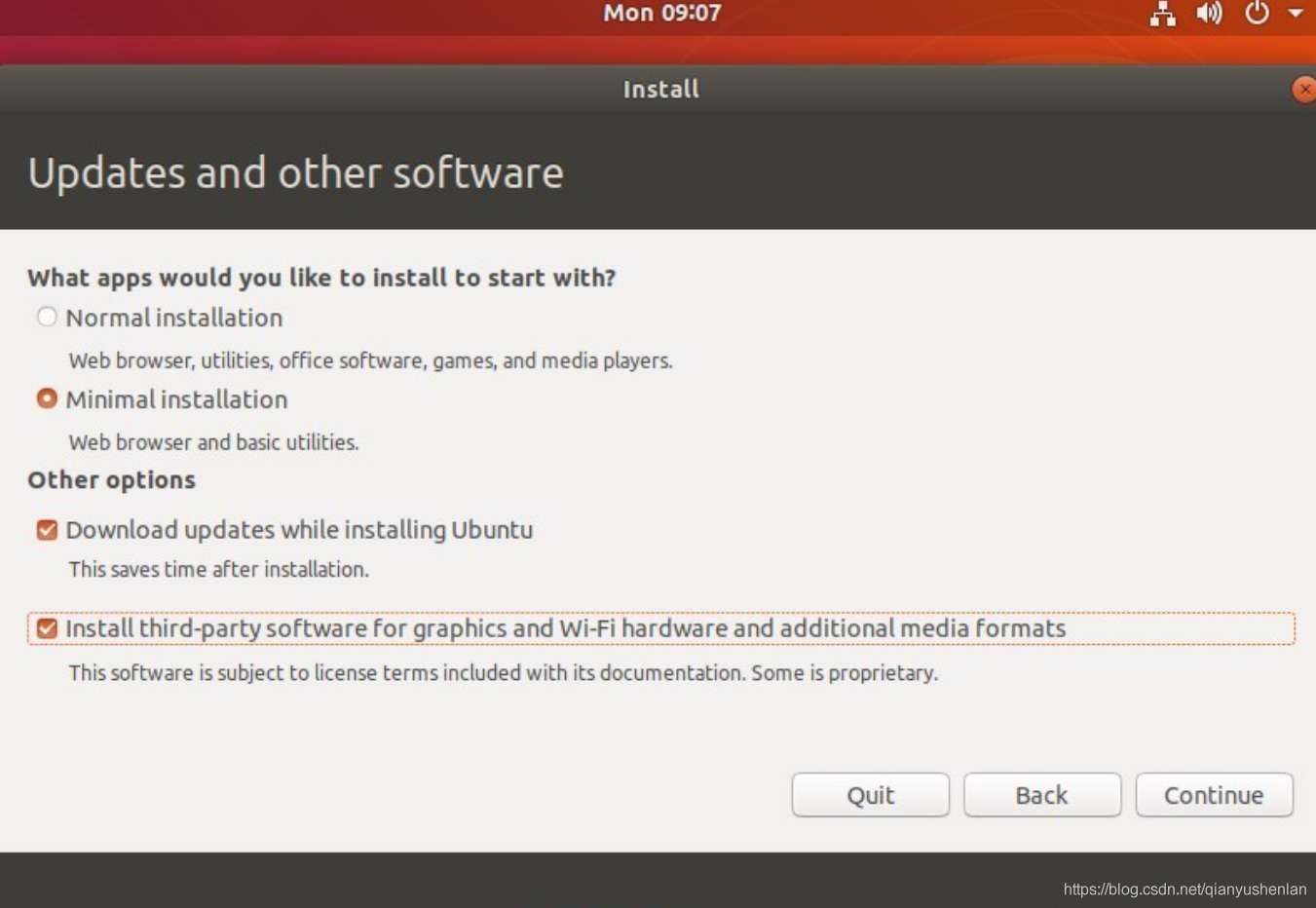
Task: Select the Normal installation radio button
Action: 46,317
